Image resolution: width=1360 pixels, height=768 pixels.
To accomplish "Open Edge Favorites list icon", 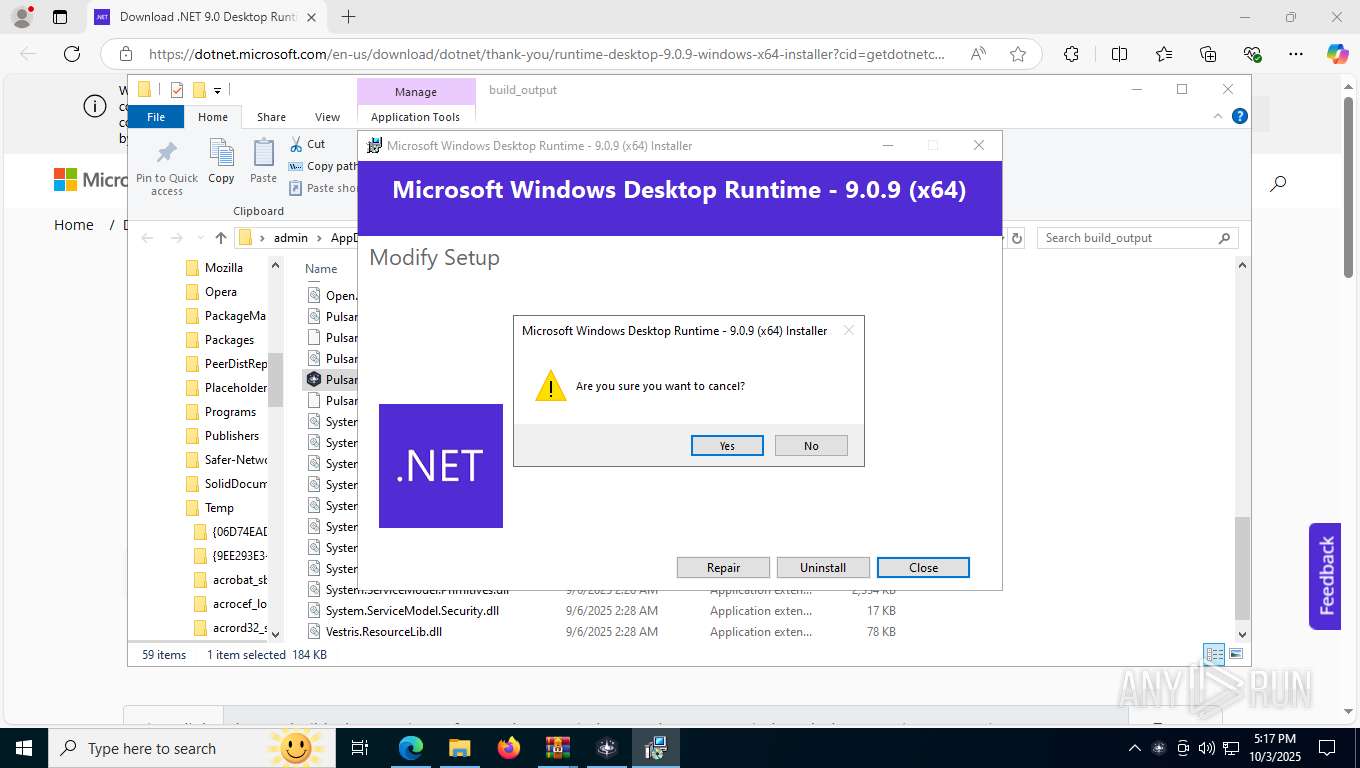I will click(1164, 54).
